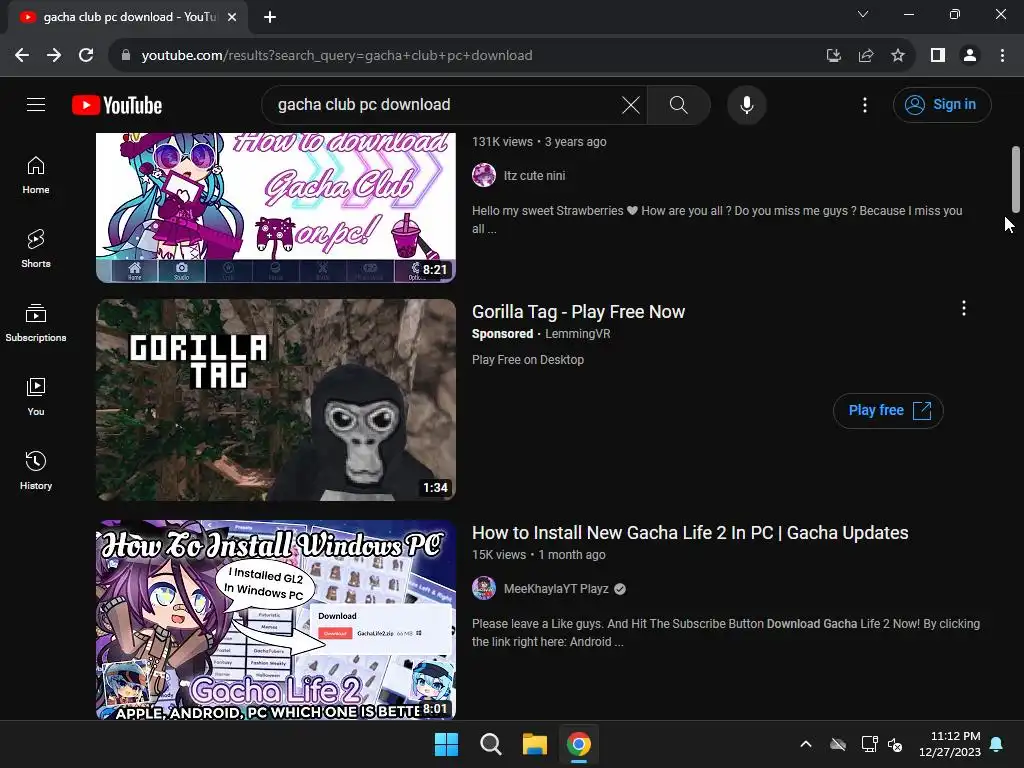Open the taskbar clock and date
Image resolution: width=1024 pixels, height=768 pixels.
pyautogui.click(x=950, y=744)
